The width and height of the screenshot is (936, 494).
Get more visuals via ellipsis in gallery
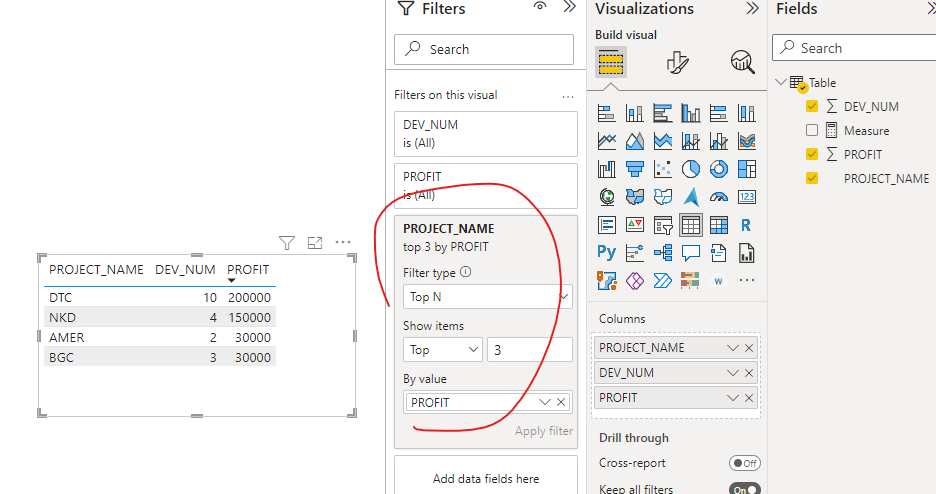pos(747,280)
